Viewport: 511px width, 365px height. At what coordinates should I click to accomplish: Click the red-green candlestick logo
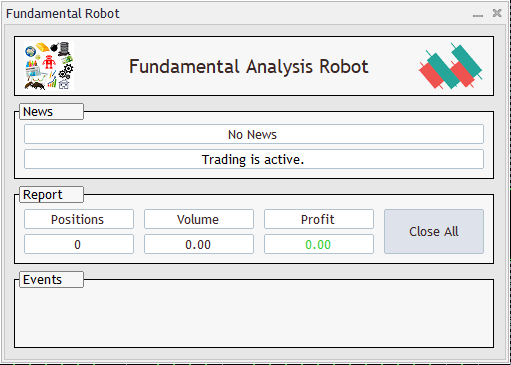point(450,66)
